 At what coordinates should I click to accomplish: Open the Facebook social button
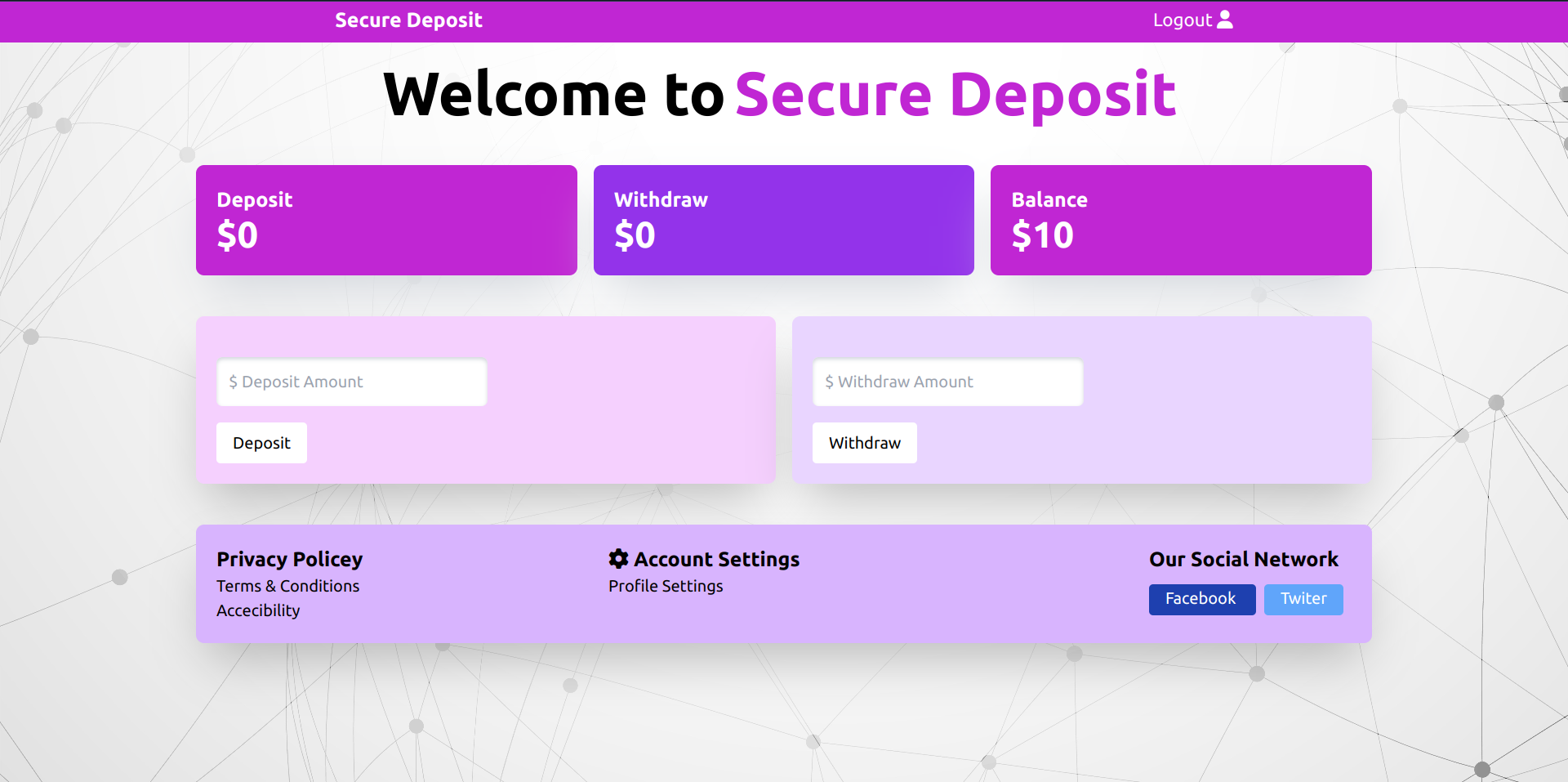pos(1202,599)
